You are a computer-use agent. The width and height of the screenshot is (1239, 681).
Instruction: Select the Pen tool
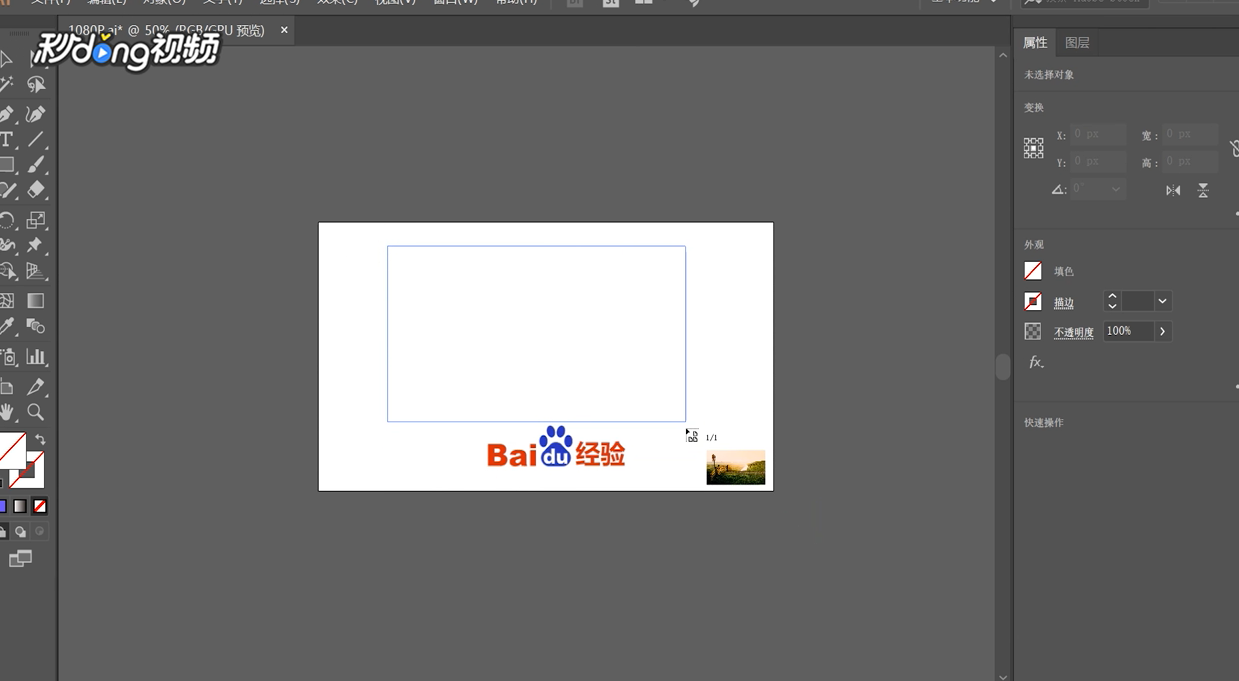coord(7,114)
